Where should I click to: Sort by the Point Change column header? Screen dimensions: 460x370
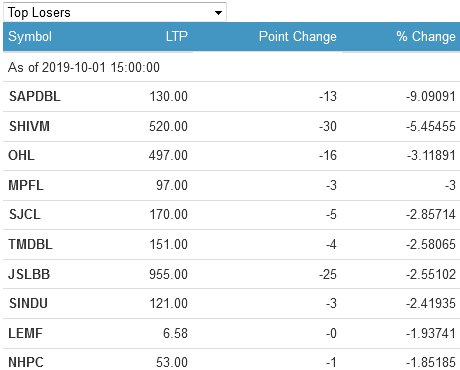coord(298,37)
